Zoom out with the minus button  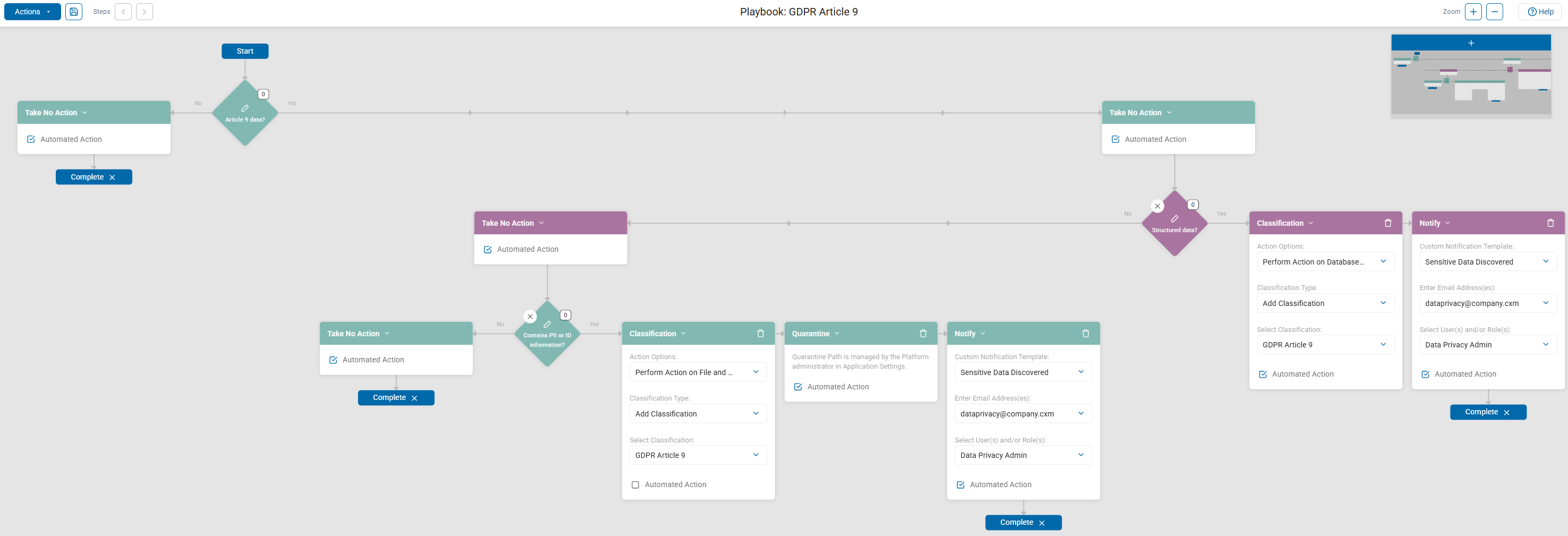[x=1494, y=12]
